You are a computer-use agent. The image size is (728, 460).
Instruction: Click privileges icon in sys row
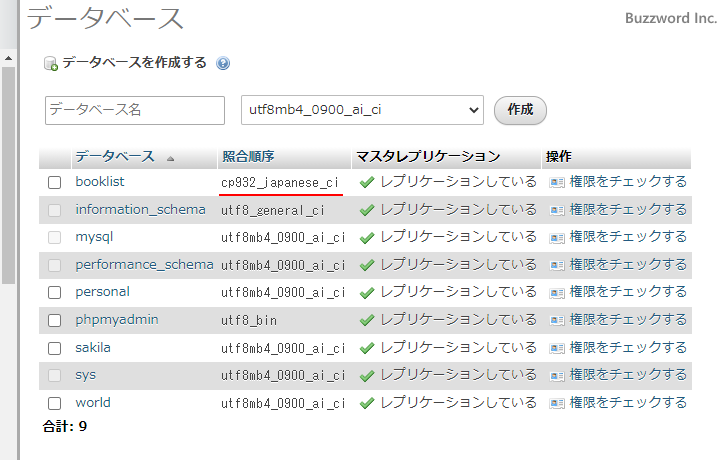(557, 376)
